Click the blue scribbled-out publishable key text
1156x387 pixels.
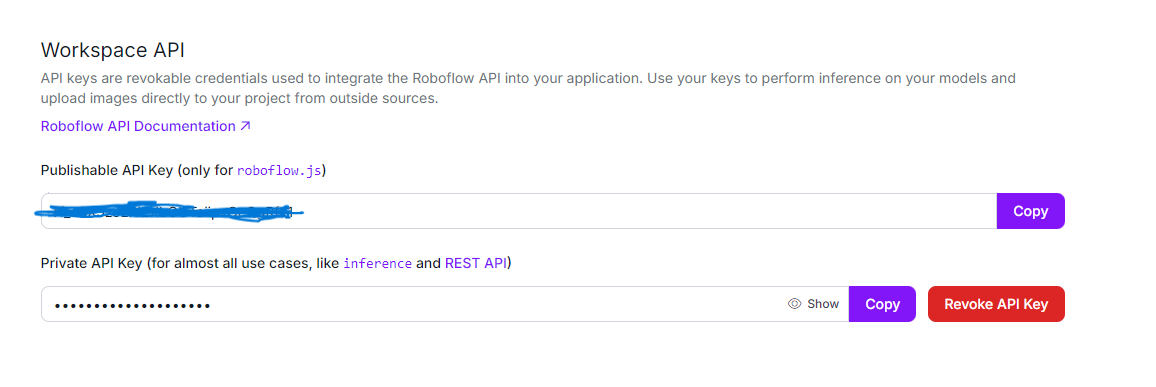click(171, 212)
